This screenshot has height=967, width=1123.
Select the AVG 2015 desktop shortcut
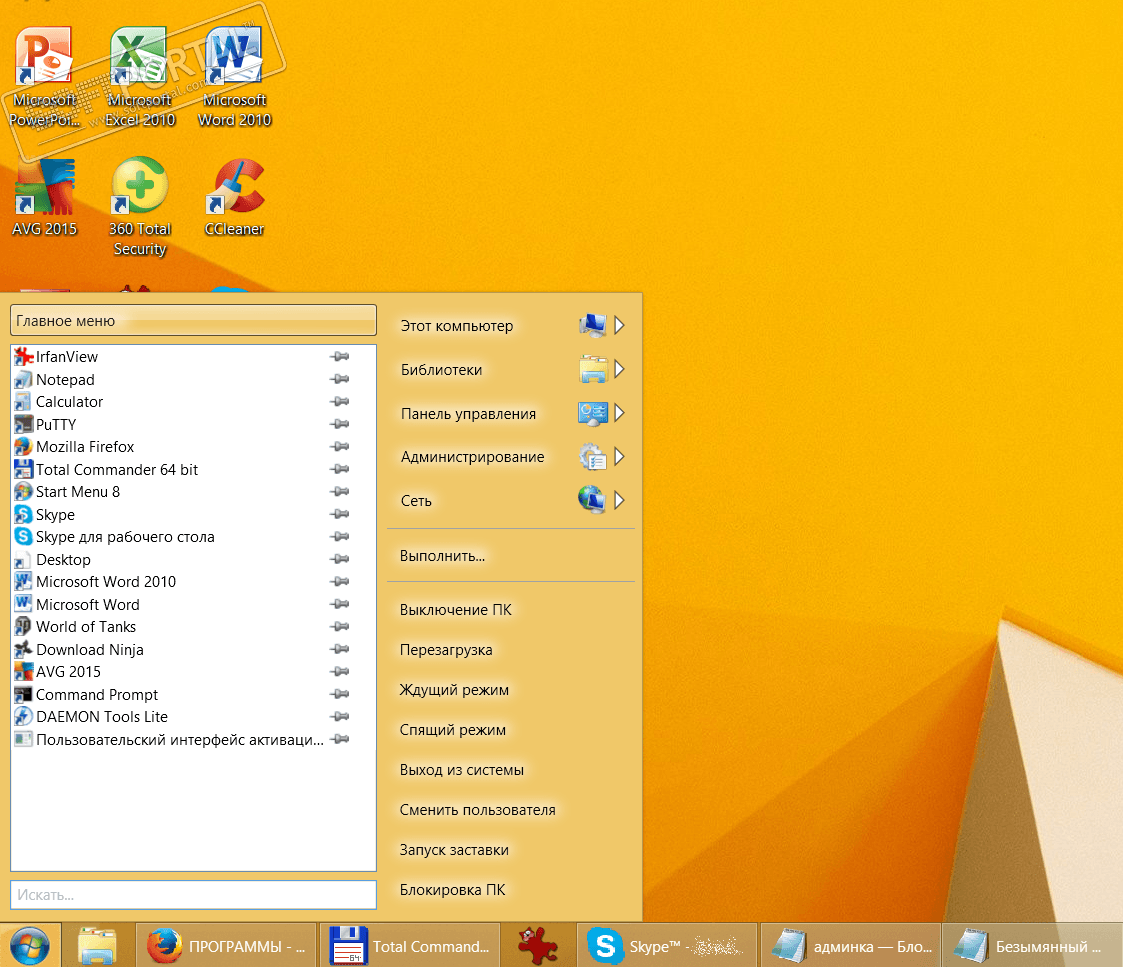(44, 198)
